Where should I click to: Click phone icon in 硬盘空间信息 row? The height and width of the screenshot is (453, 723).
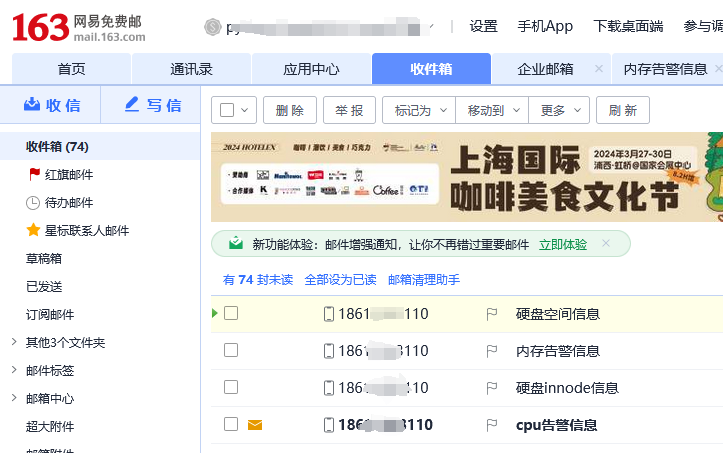point(329,314)
